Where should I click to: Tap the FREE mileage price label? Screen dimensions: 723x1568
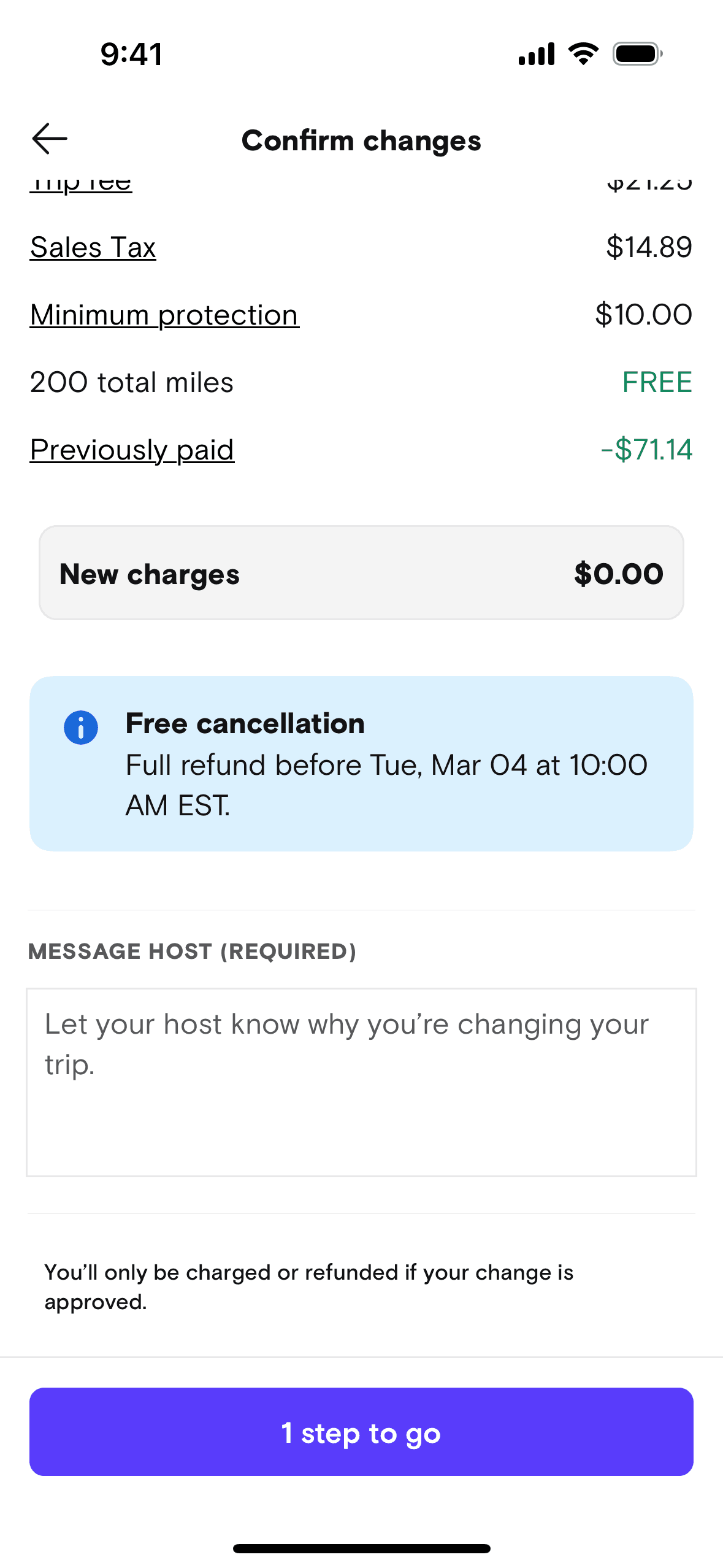pyautogui.click(x=657, y=383)
